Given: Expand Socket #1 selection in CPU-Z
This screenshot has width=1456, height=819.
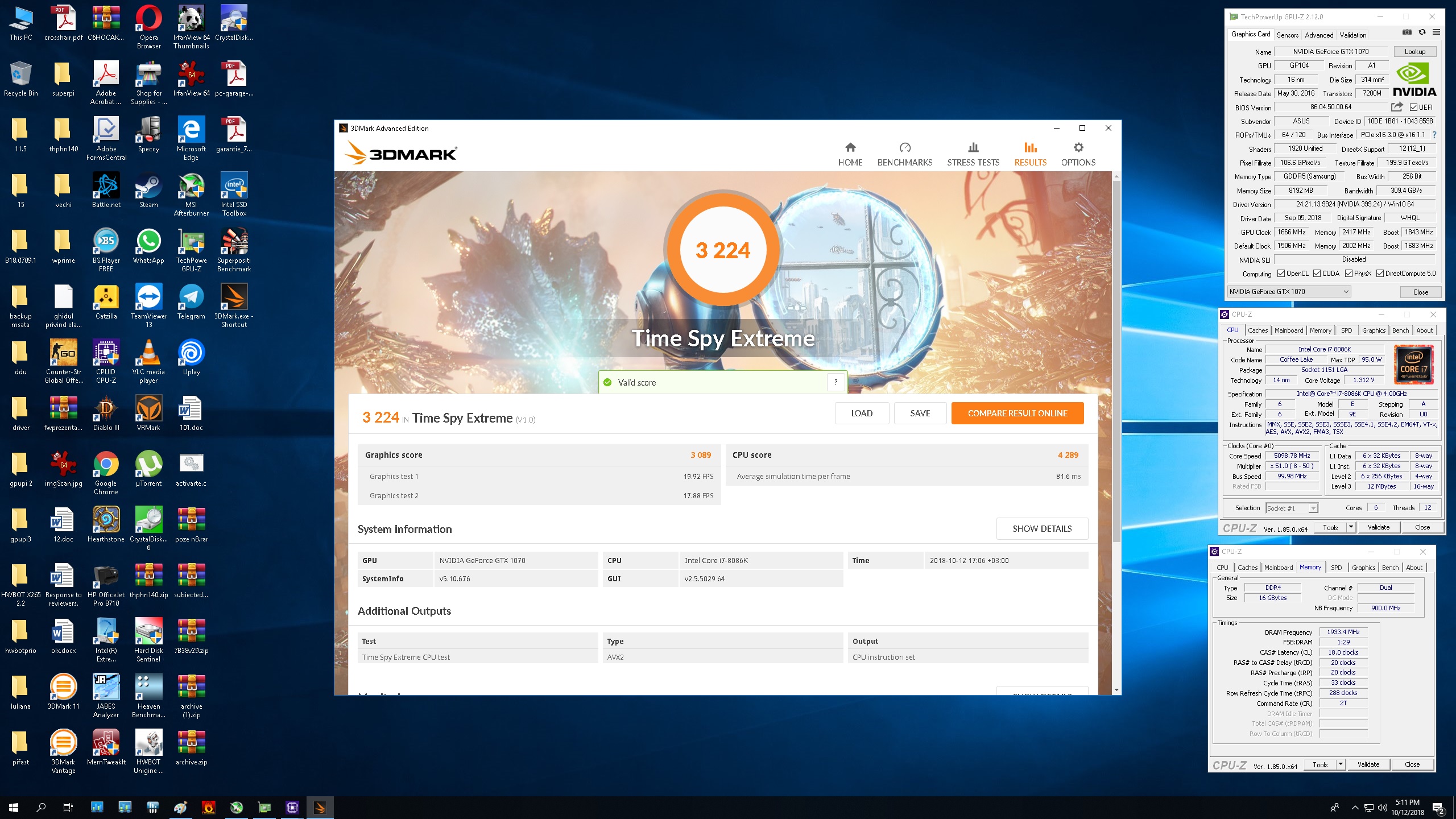Looking at the screenshot, I should (1313, 508).
